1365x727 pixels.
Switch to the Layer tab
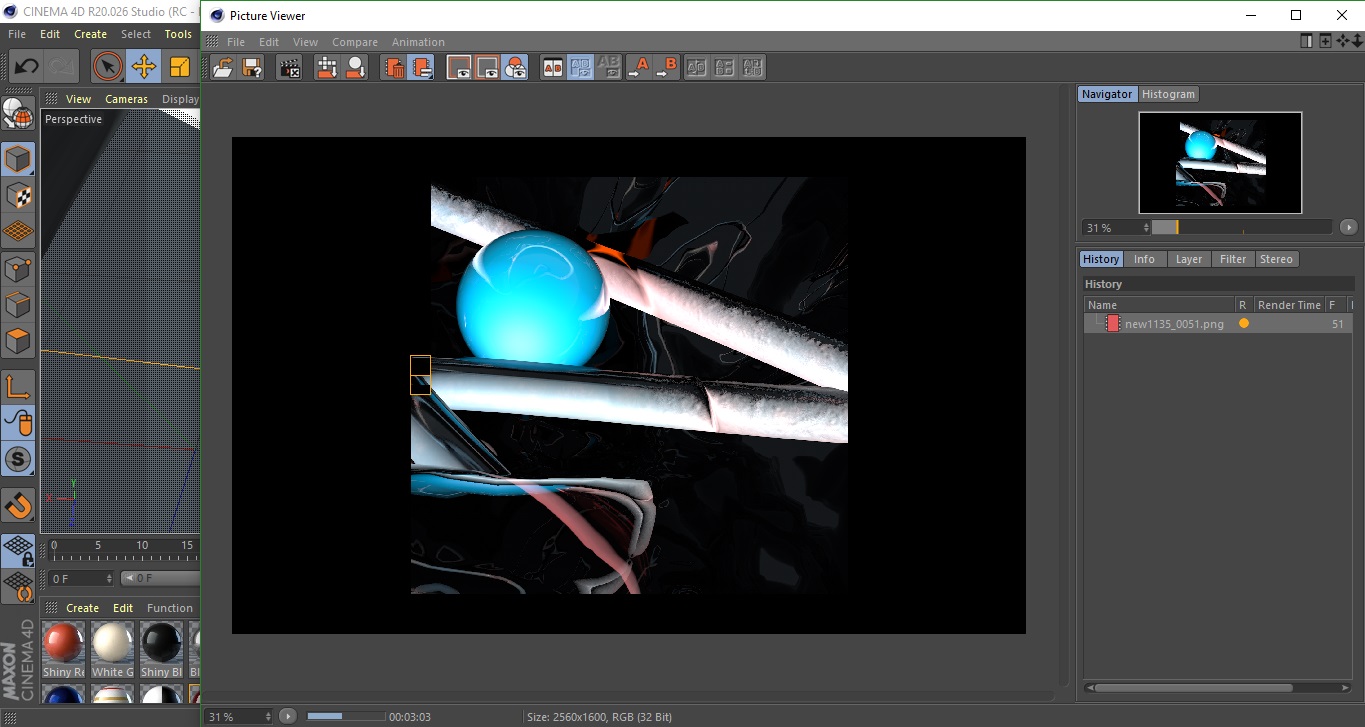pyautogui.click(x=1189, y=259)
